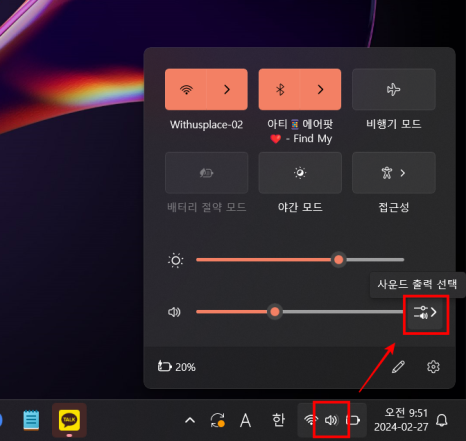The width and height of the screenshot is (466, 441).
Task: Toggle battery saver (배터리 절약 모드) tile
Action: coord(206,173)
